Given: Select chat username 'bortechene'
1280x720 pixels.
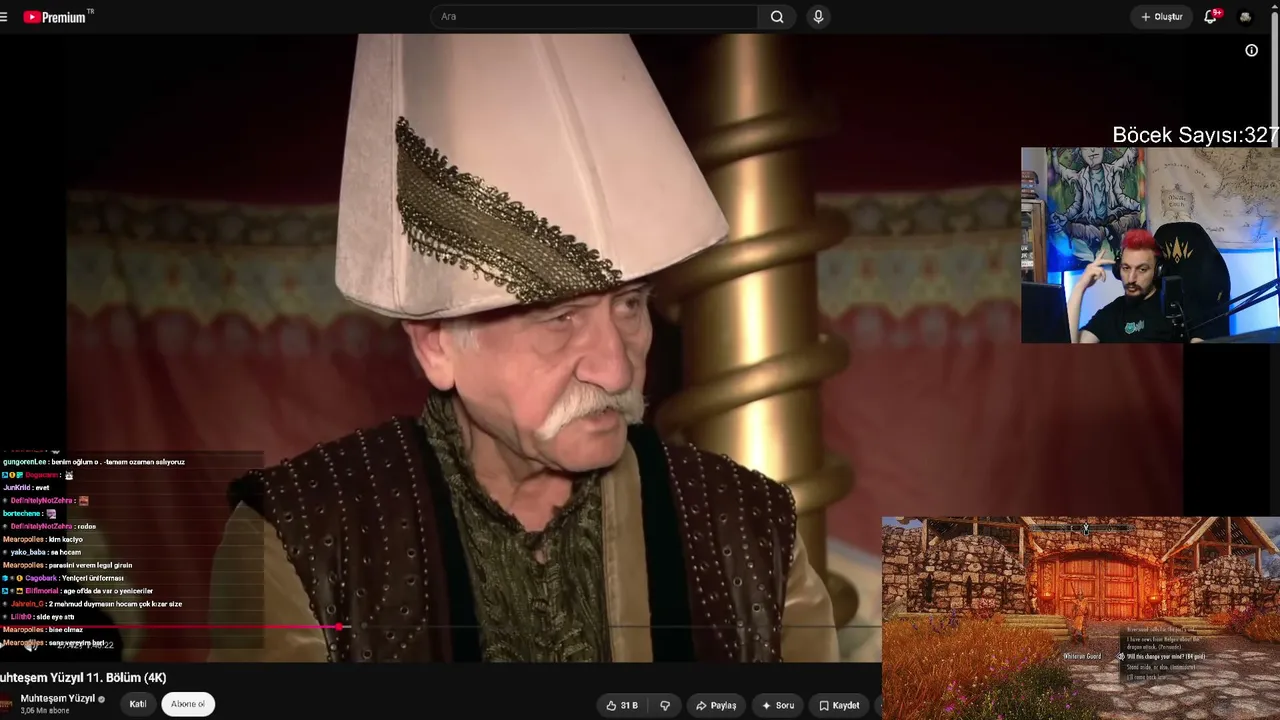Looking at the screenshot, I should 22,513.
